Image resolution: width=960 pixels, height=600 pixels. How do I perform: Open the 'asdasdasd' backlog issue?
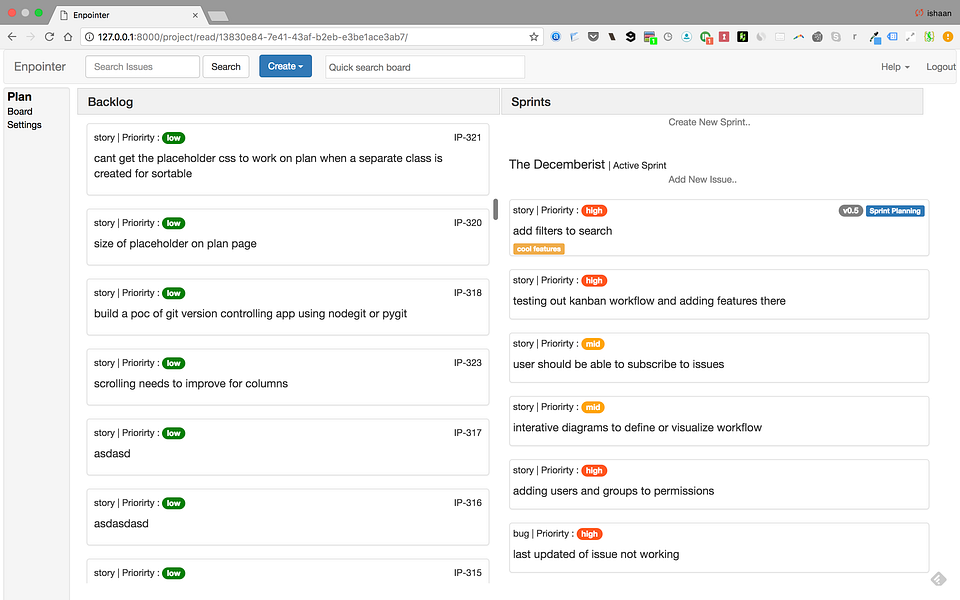pos(288,517)
